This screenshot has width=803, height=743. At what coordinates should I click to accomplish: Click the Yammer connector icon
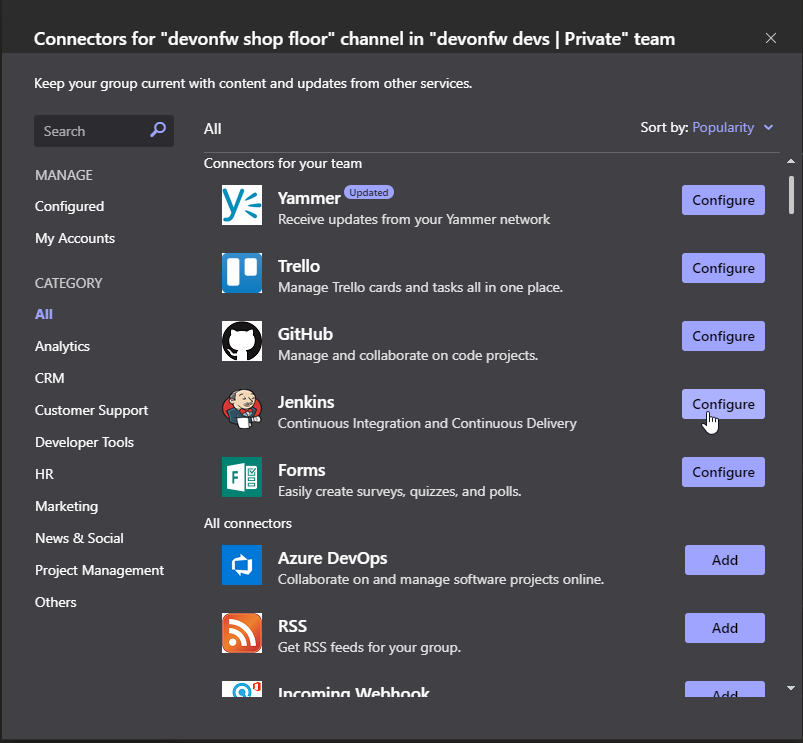tap(241, 206)
